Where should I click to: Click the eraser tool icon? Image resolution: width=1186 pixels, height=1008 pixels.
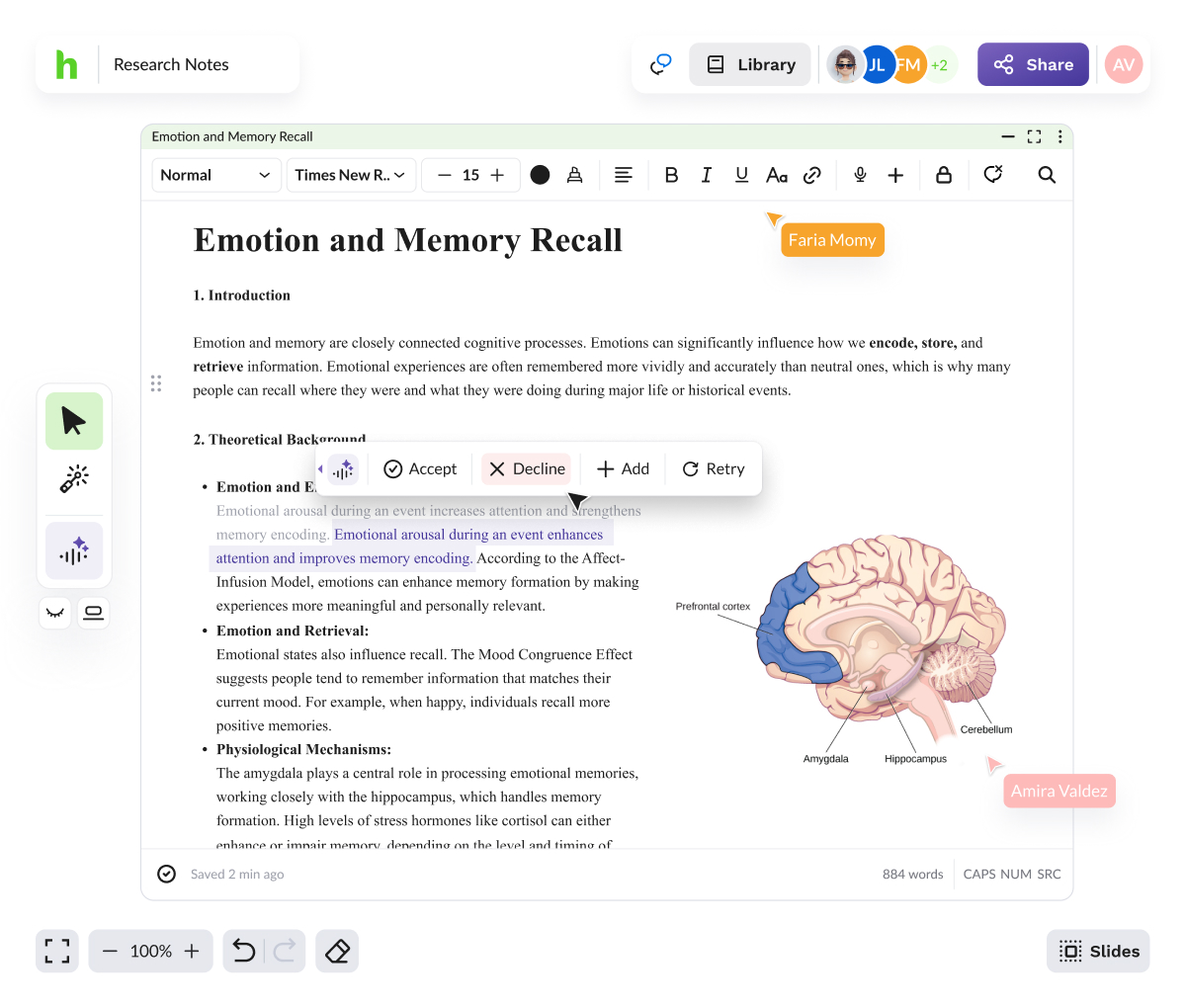(337, 951)
